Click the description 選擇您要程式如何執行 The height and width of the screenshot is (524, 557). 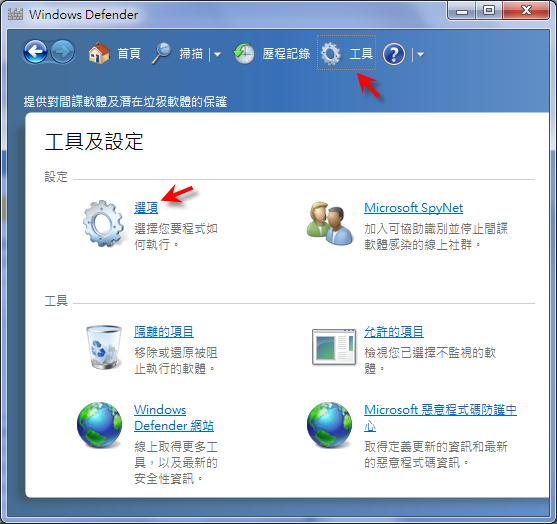176,236
